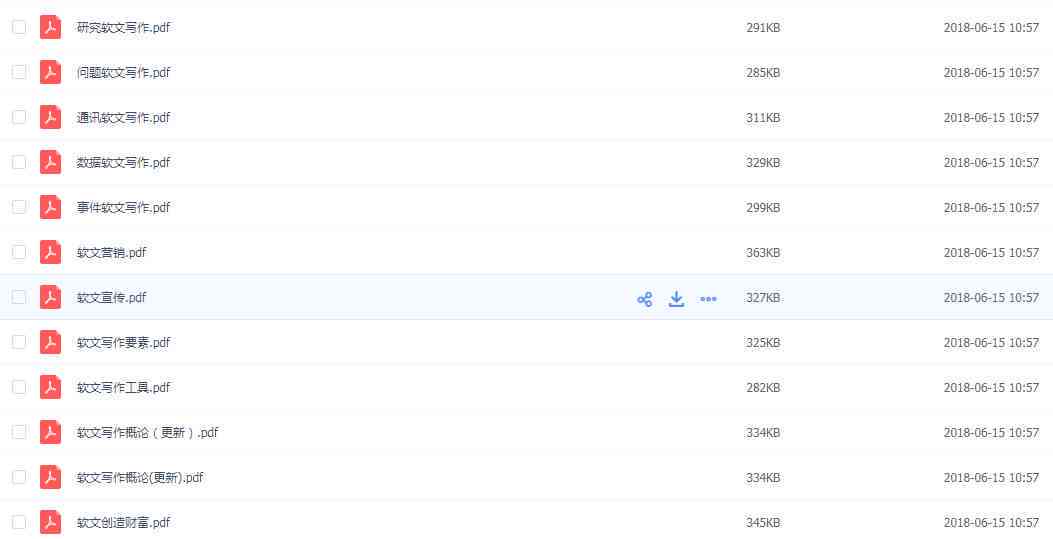
Task: Click the file name 通讯软文写作.pdf
Action: tap(124, 117)
